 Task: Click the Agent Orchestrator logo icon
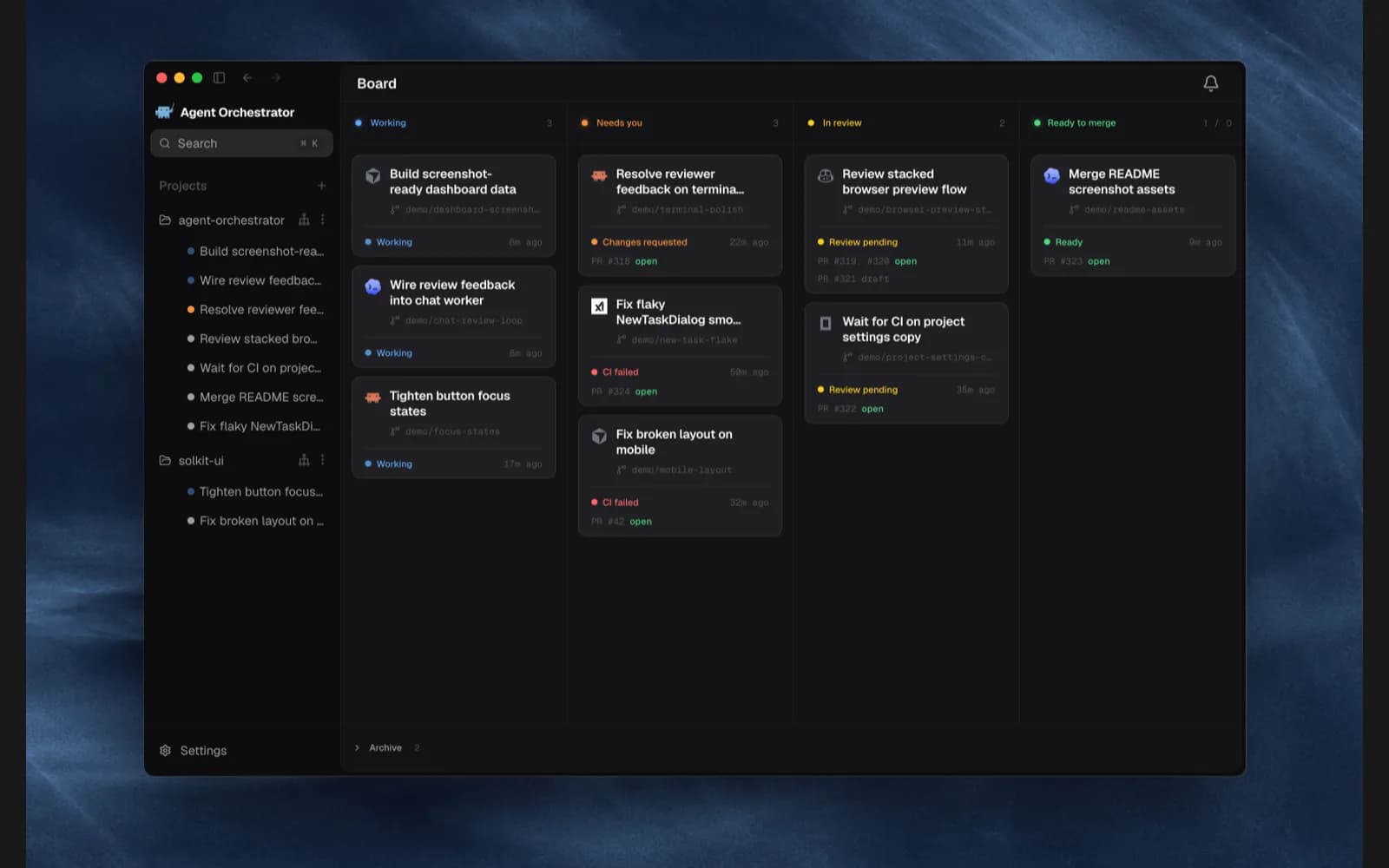click(164, 112)
